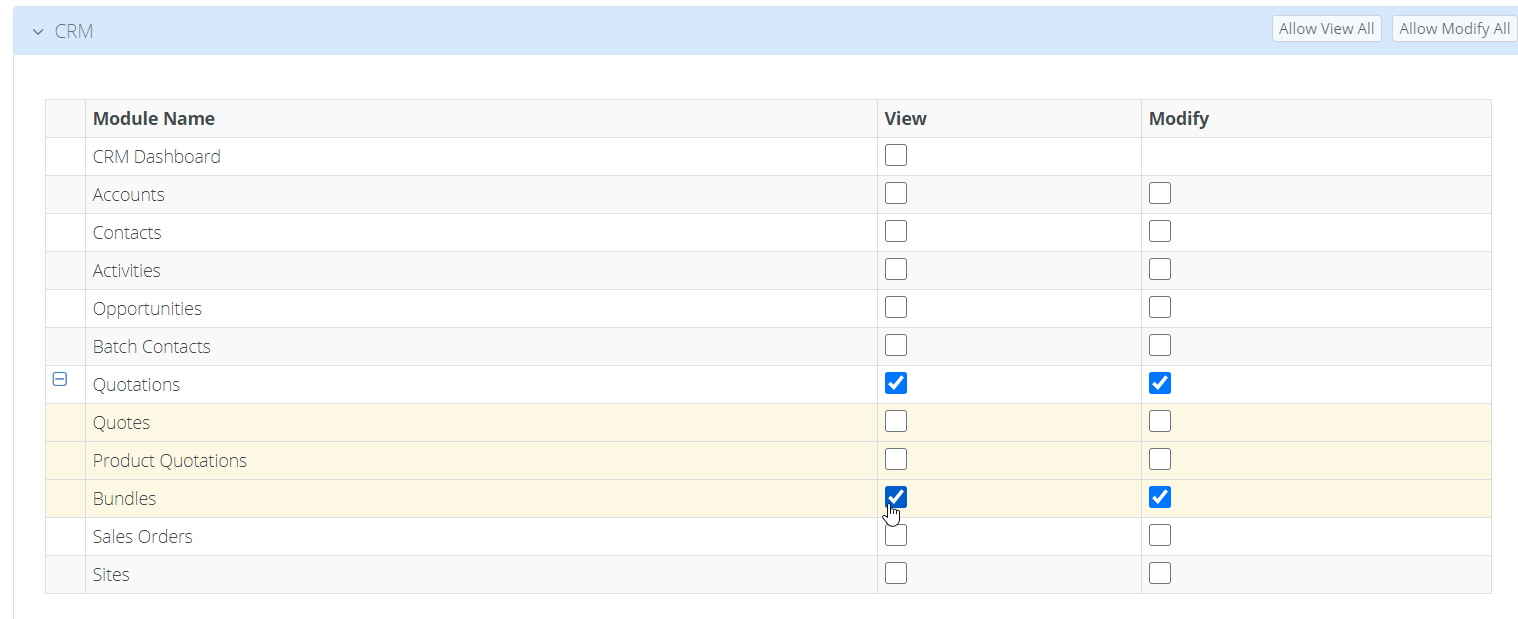Check the Sites View checkbox

click(x=896, y=574)
